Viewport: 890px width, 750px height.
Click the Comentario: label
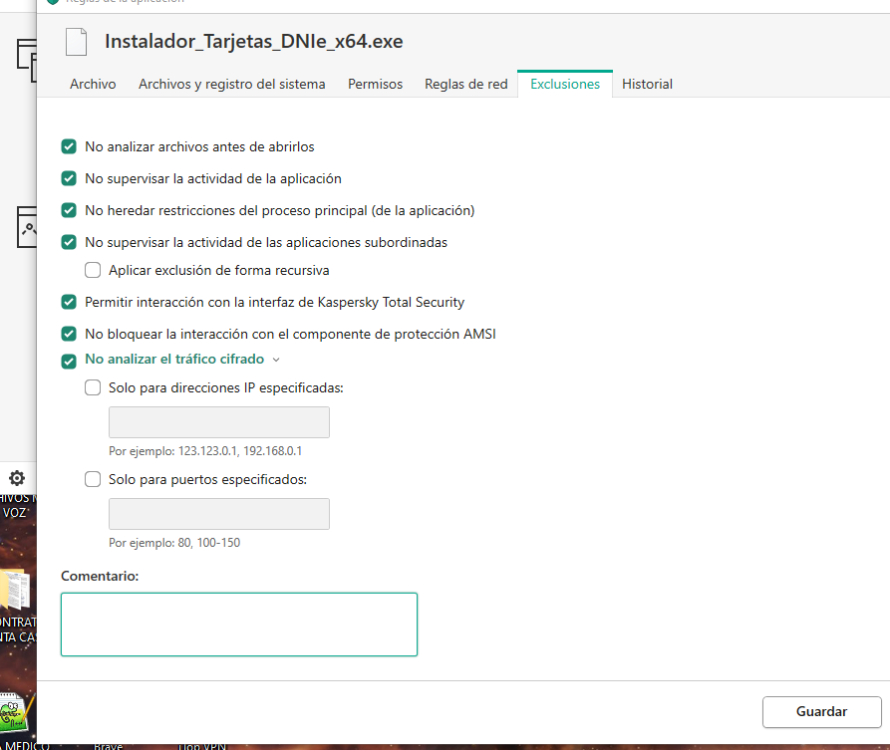click(100, 576)
